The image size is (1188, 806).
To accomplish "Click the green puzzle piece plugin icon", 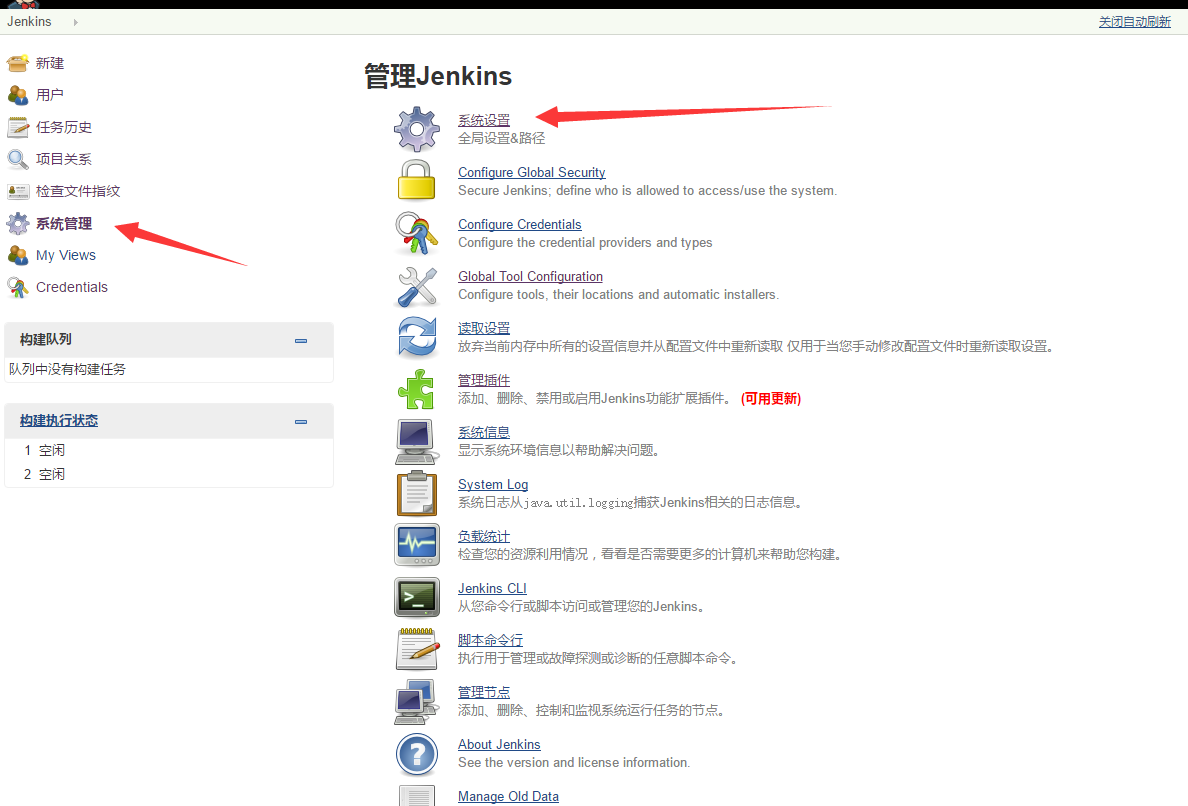I will pyautogui.click(x=417, y=389).
